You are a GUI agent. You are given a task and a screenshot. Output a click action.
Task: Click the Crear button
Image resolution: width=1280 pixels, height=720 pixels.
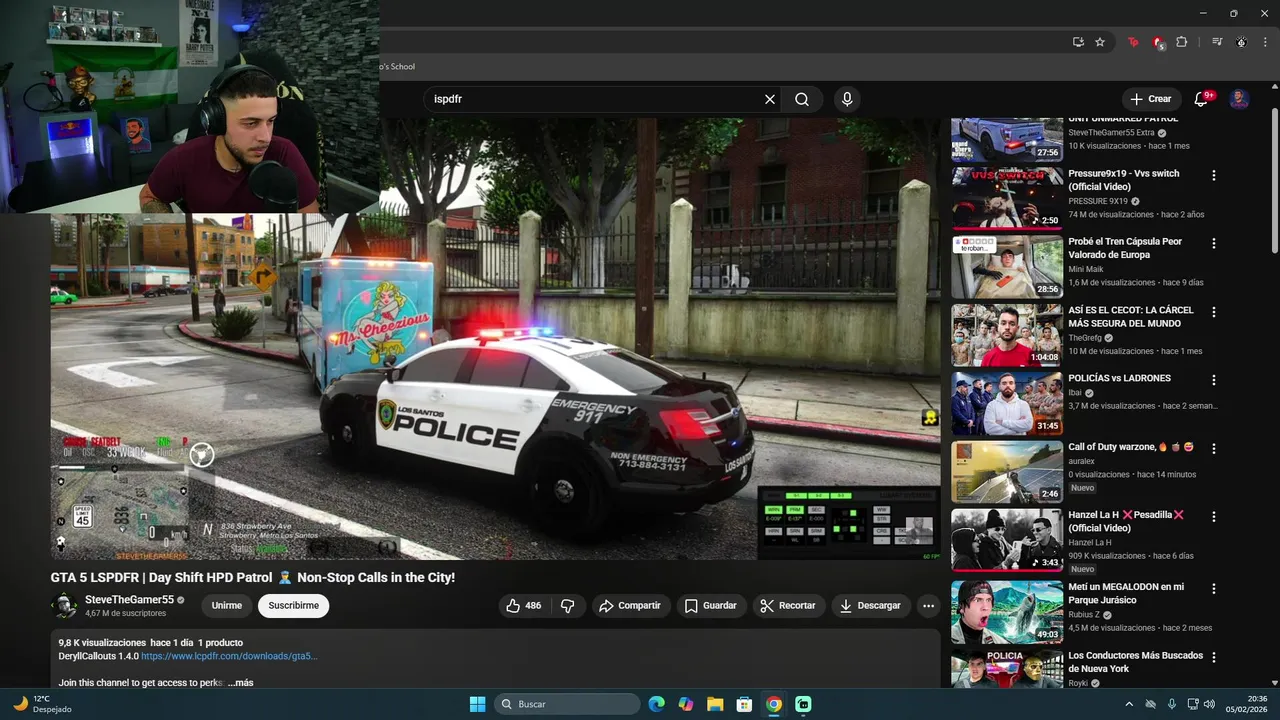(1151, 99)
